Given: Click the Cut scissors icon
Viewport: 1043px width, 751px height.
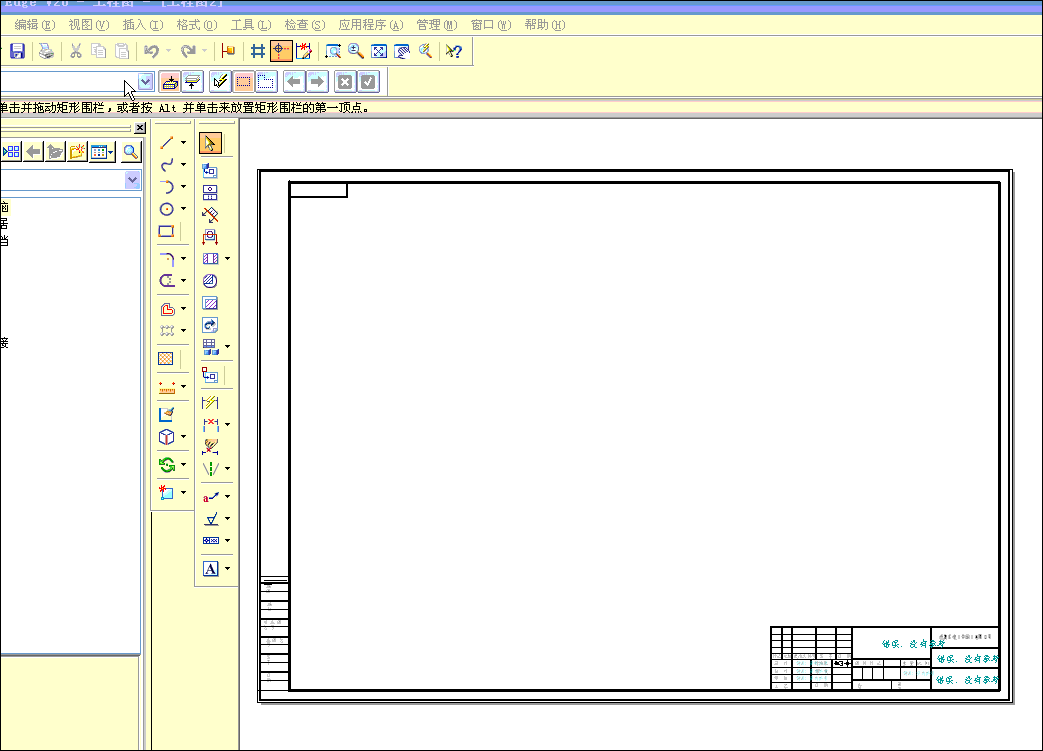Looking at the screenshot, I should point(76,51).
